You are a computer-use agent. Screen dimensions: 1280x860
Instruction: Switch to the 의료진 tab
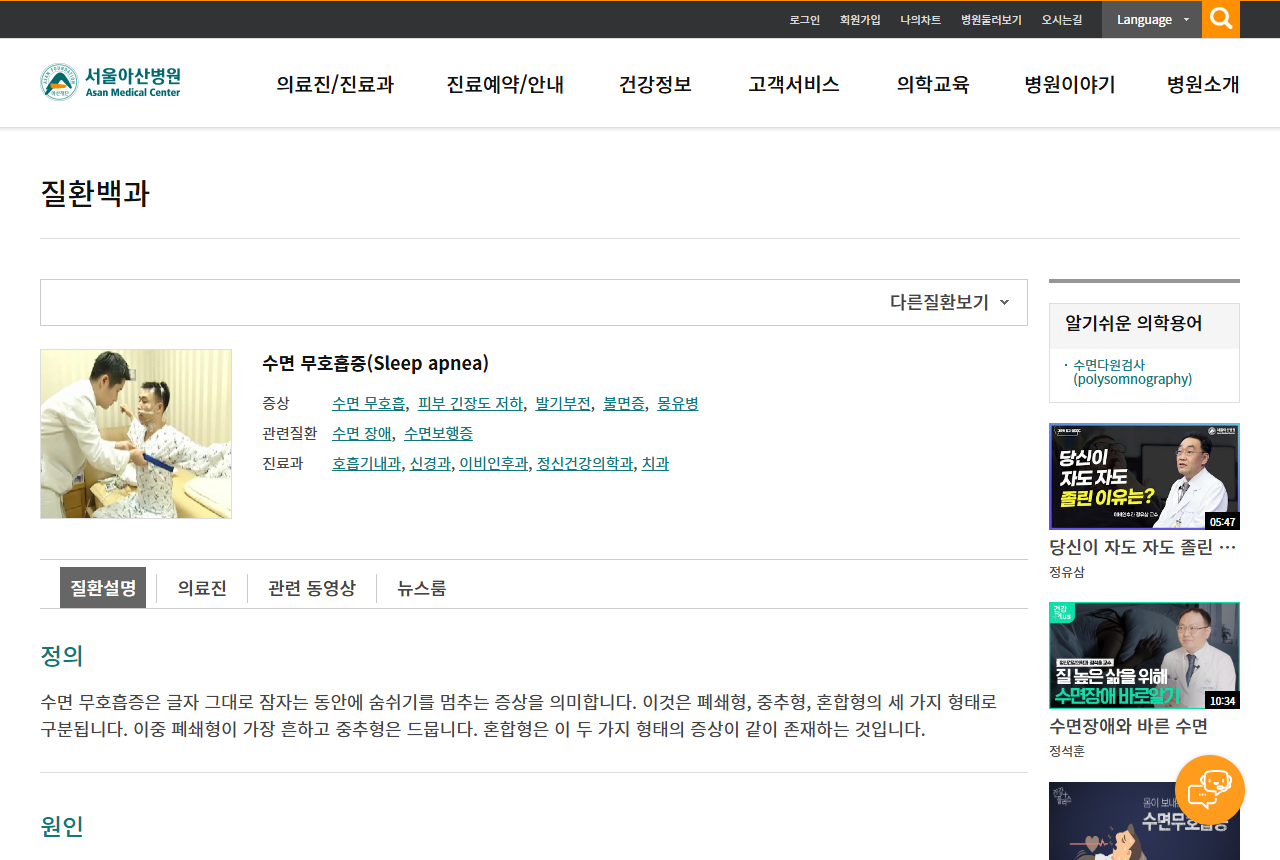202,588
